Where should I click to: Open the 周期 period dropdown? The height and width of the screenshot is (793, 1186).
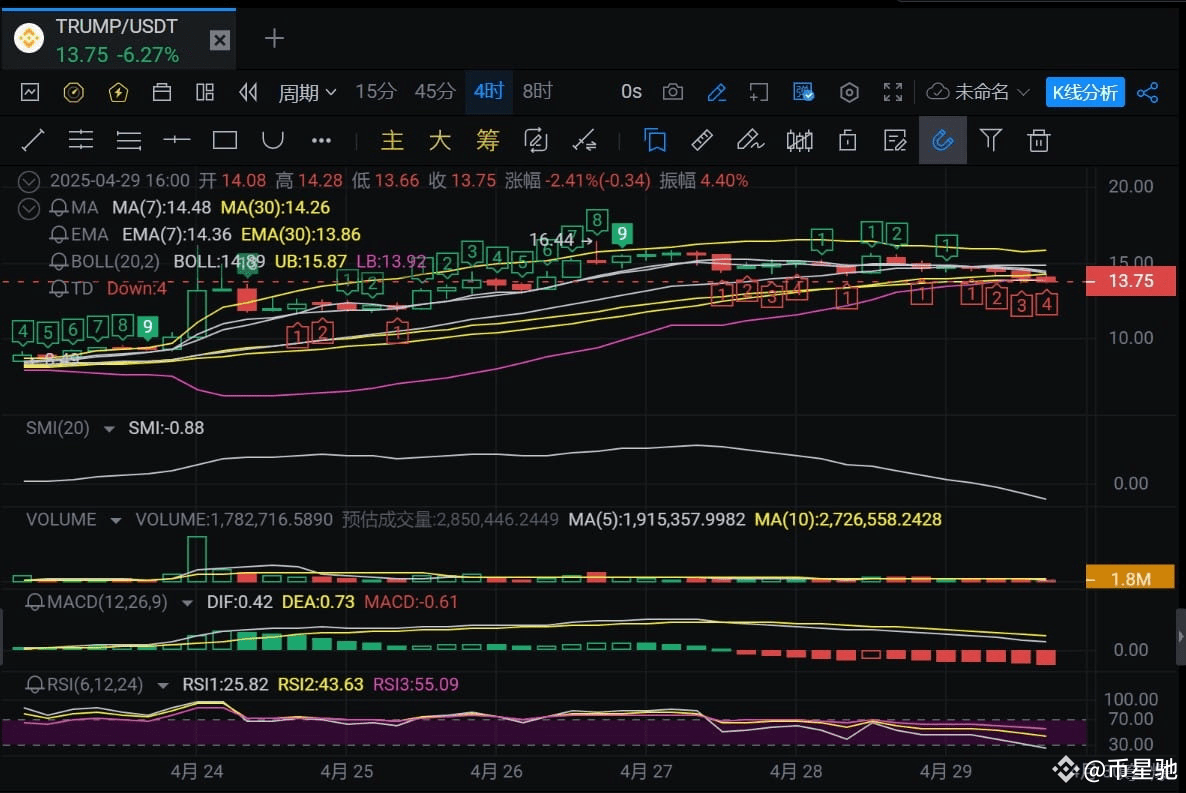click(x=307, y=92)
